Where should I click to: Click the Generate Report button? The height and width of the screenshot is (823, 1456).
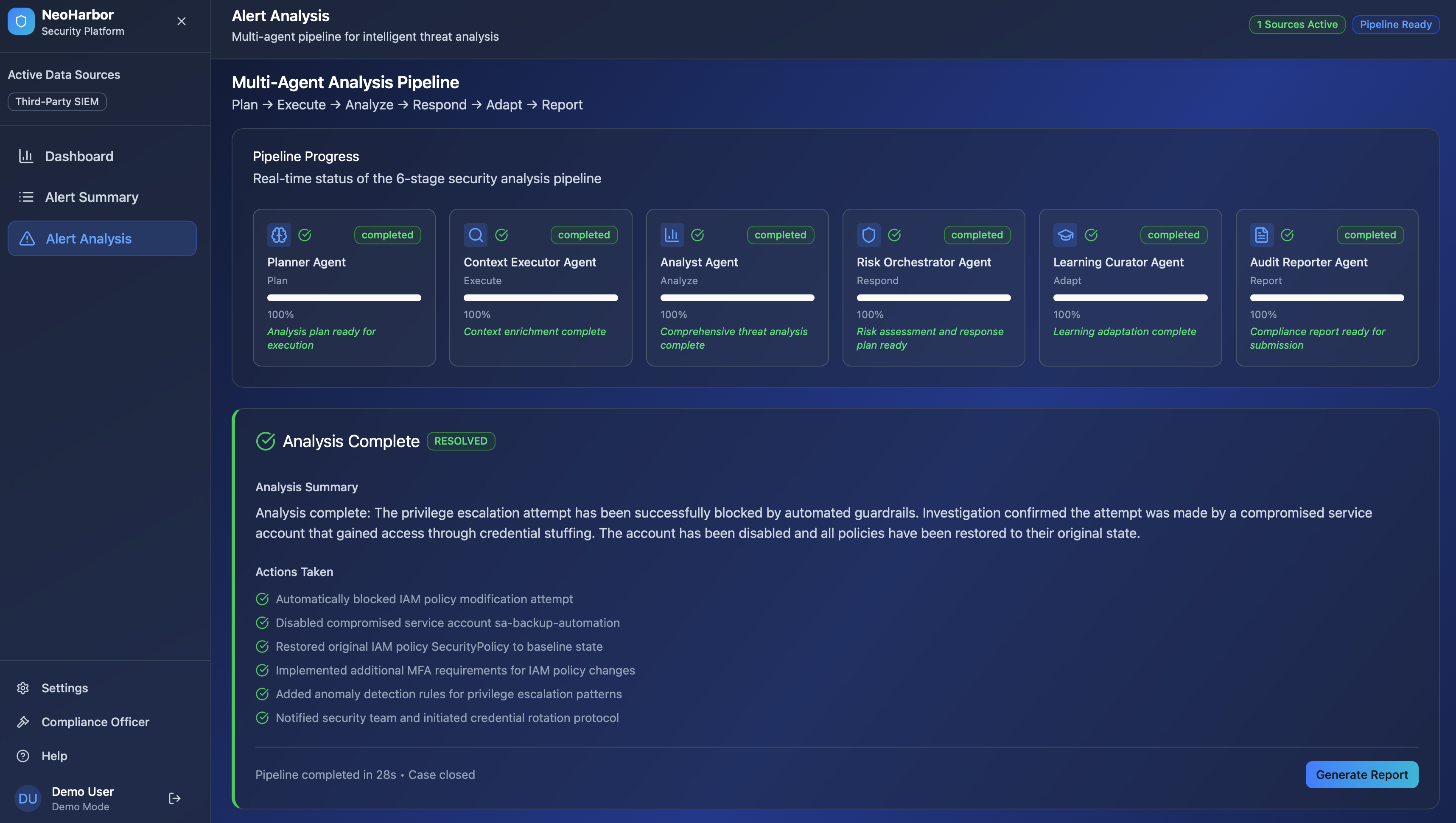[x=1361, y=774]
